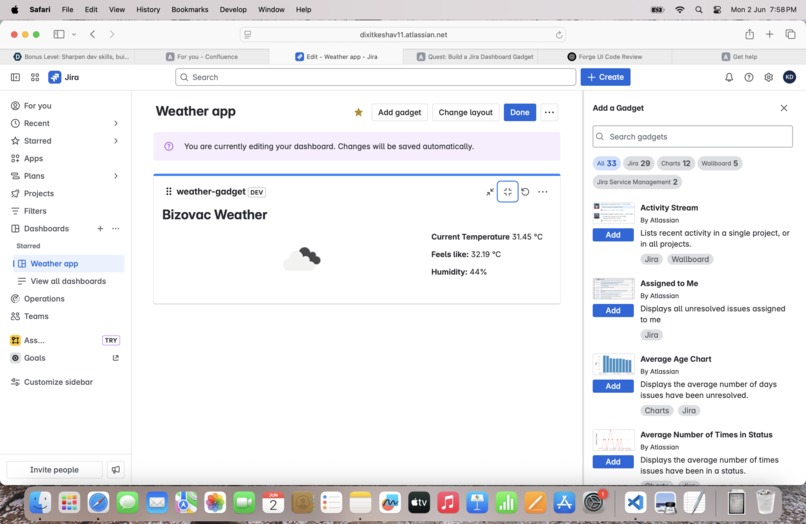This screenshot has width=806, height=524.
Task: Open the History menu
Action: 148,9
